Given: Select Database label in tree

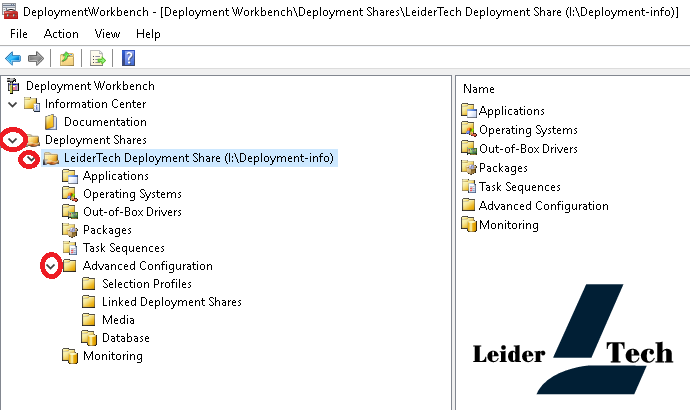Looking at the screenshot, I should pos(126,338).
